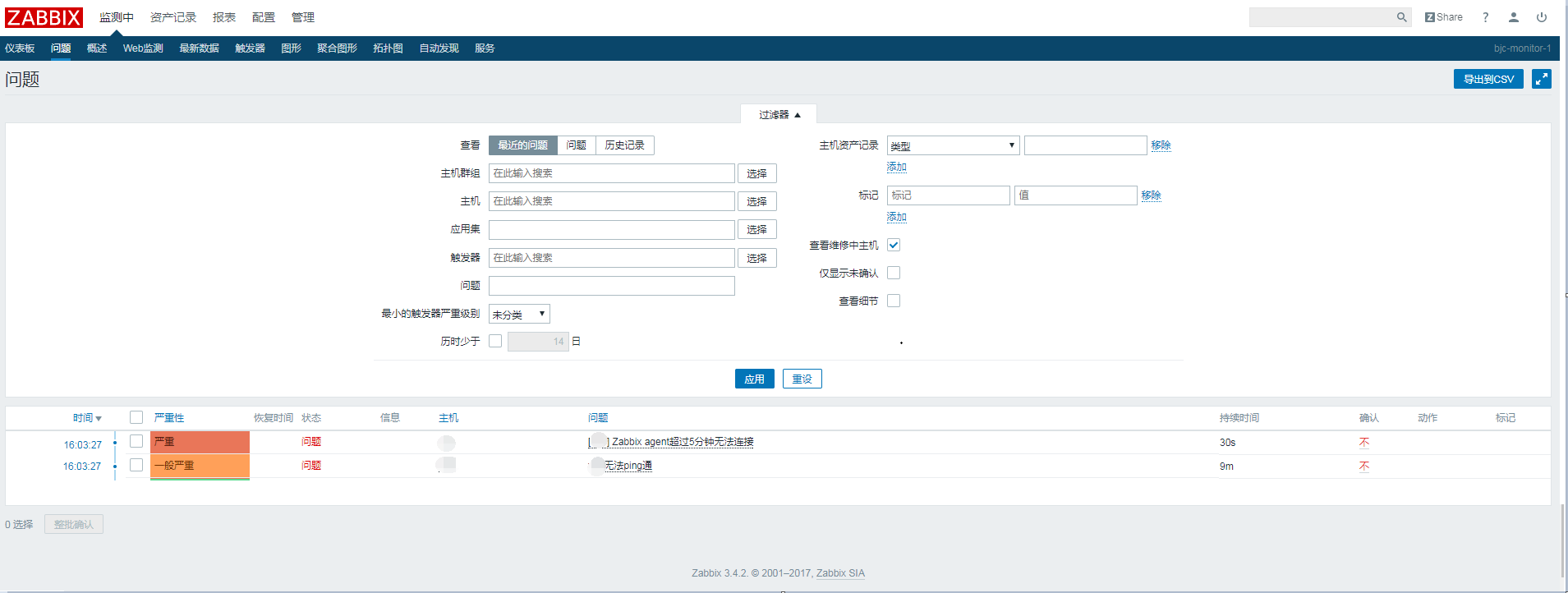This screenshot has height=593, width=1568.
Task: Uncheck the 查看维修中主机 checkbox
Action: pos(894,245)
